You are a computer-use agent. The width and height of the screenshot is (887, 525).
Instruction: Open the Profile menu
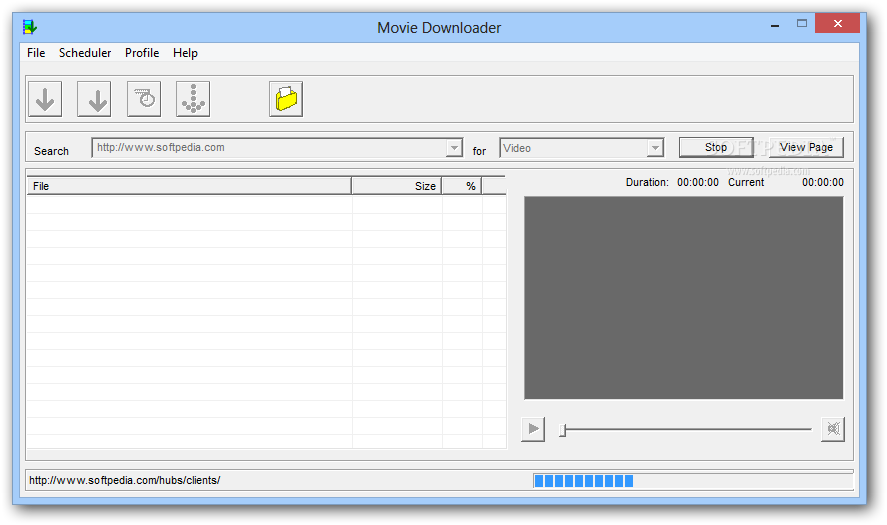142,53
